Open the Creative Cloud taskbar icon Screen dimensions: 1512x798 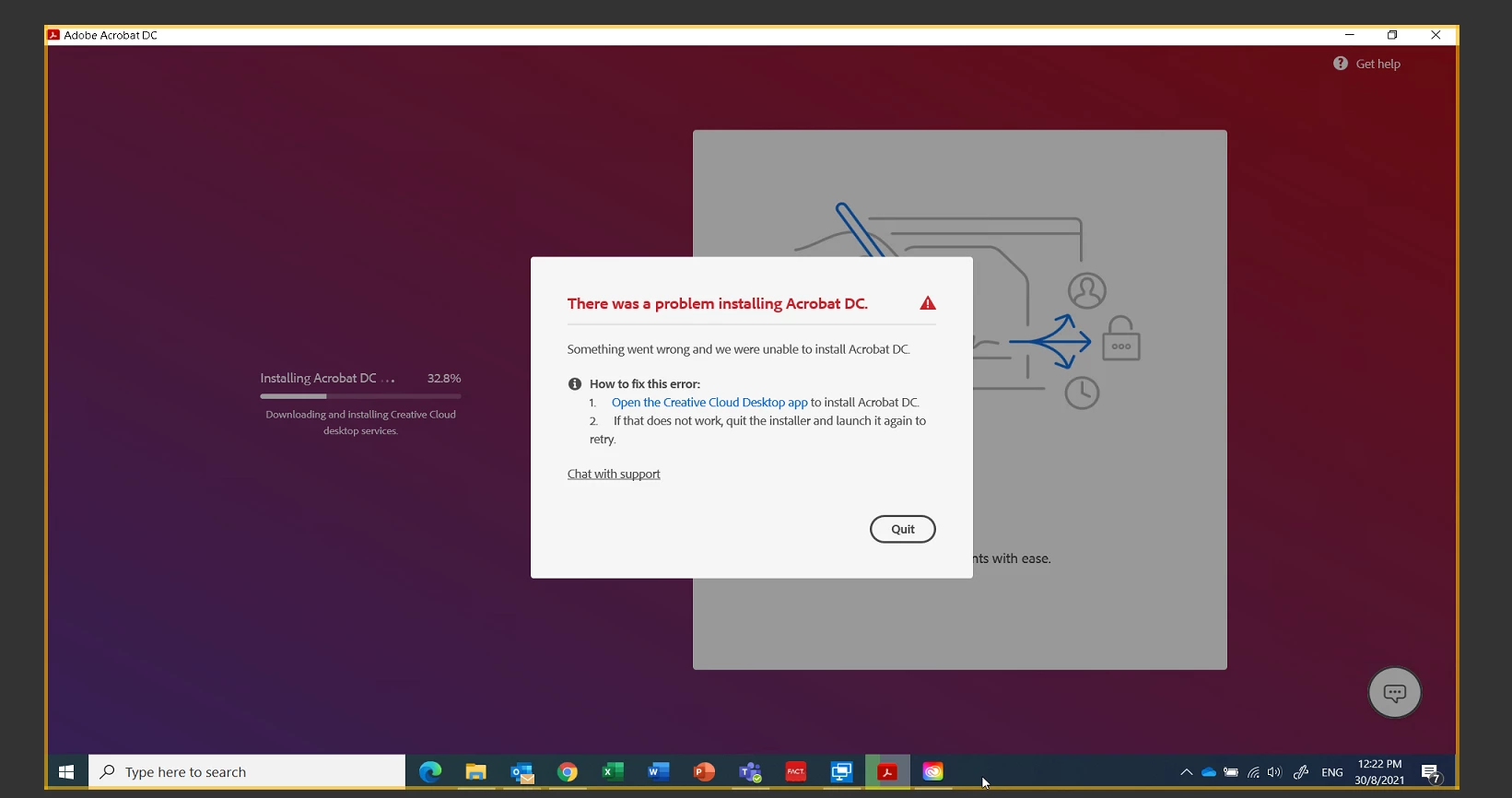[x=933, y=772]
